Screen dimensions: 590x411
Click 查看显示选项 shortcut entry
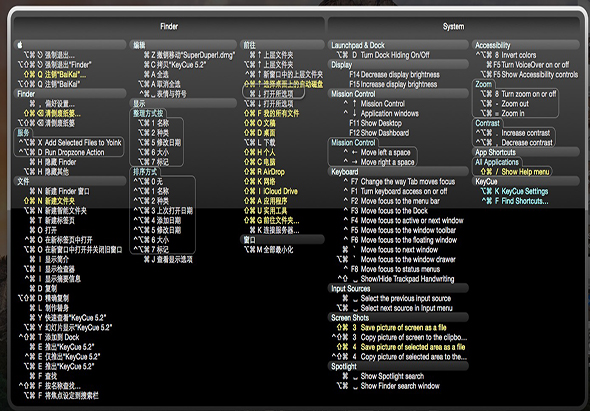click(168, 260)
